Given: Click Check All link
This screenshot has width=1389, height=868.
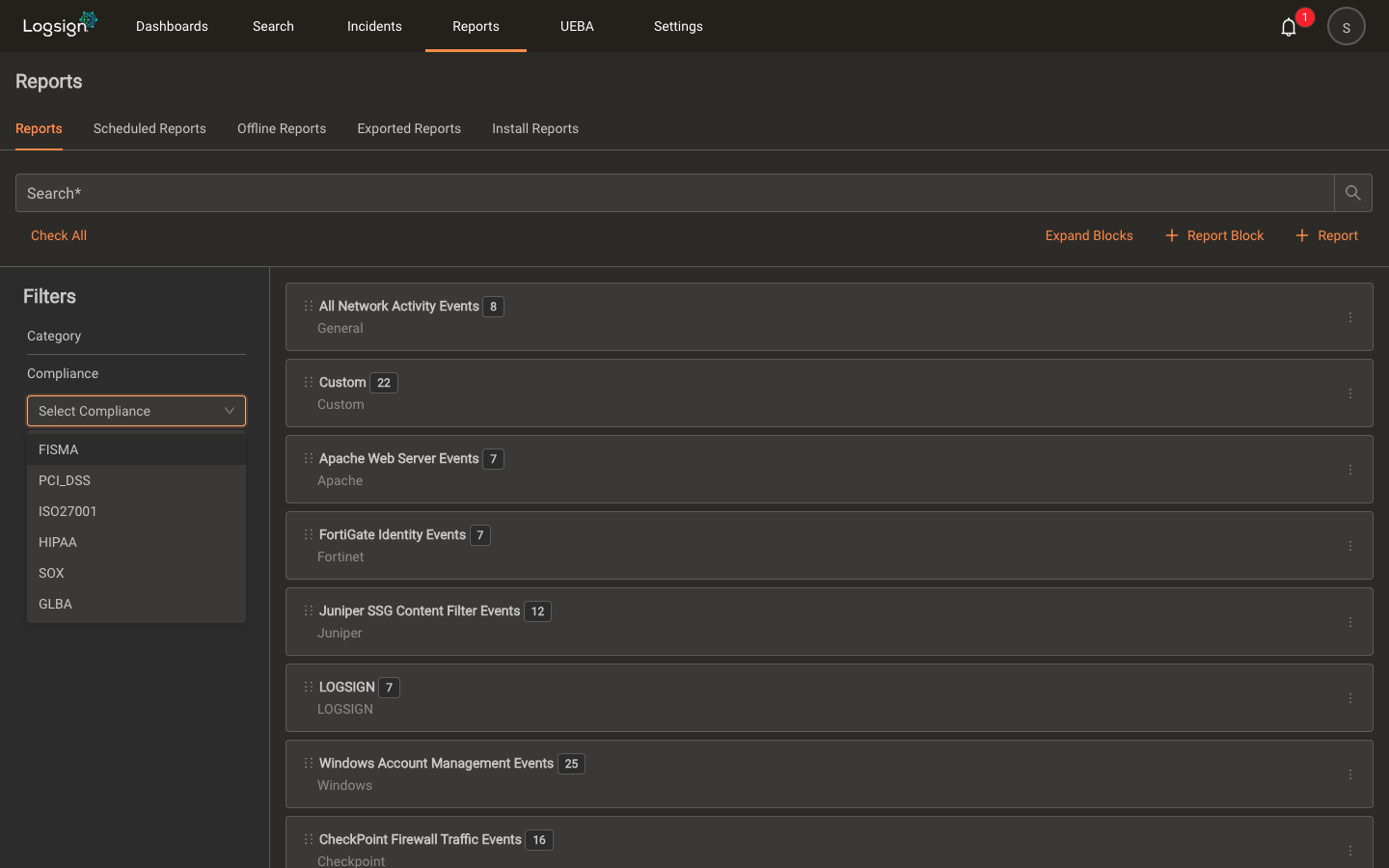Looking at the screenshot, I should point(59,235).
